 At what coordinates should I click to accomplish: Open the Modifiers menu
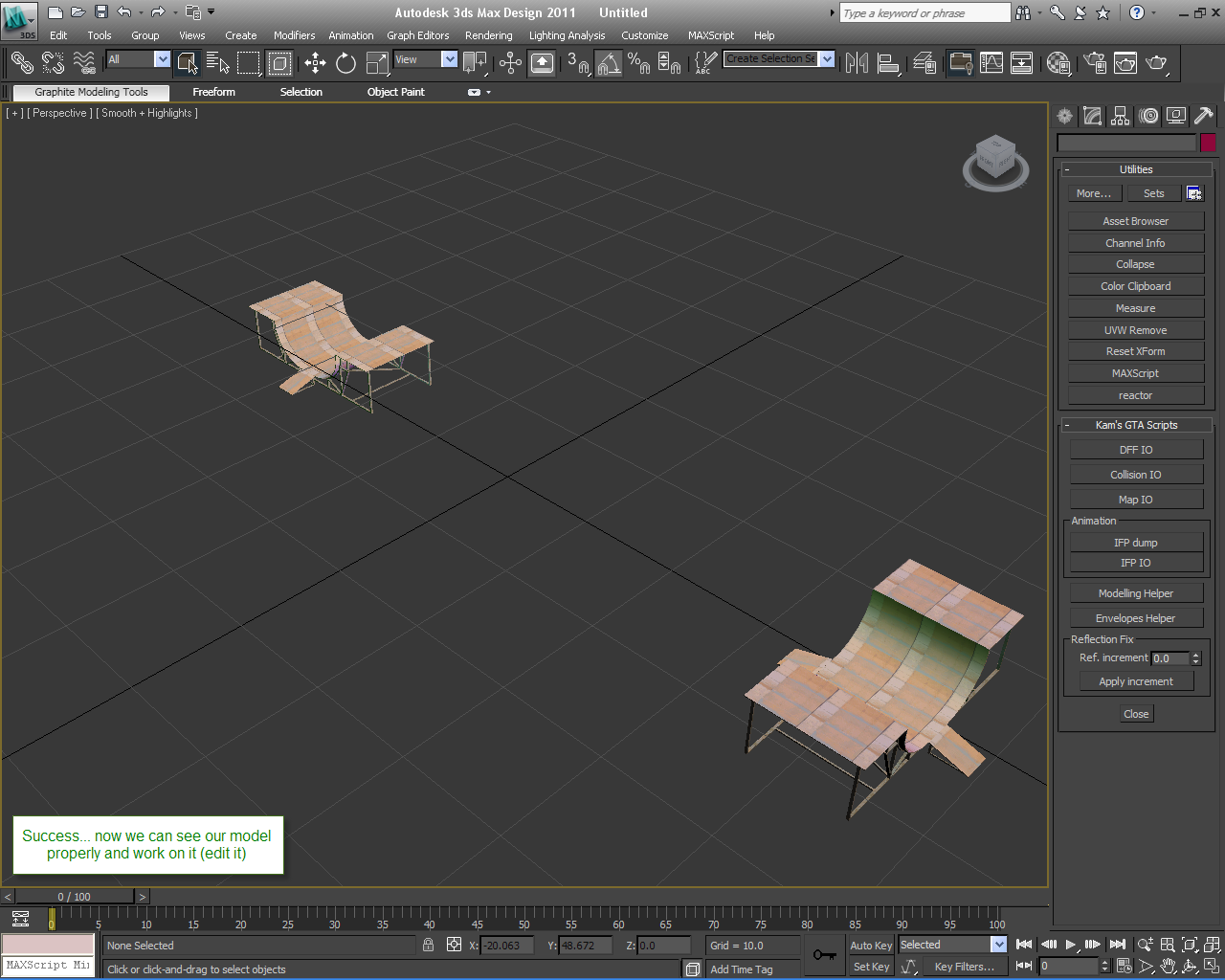tap(294, 35)
